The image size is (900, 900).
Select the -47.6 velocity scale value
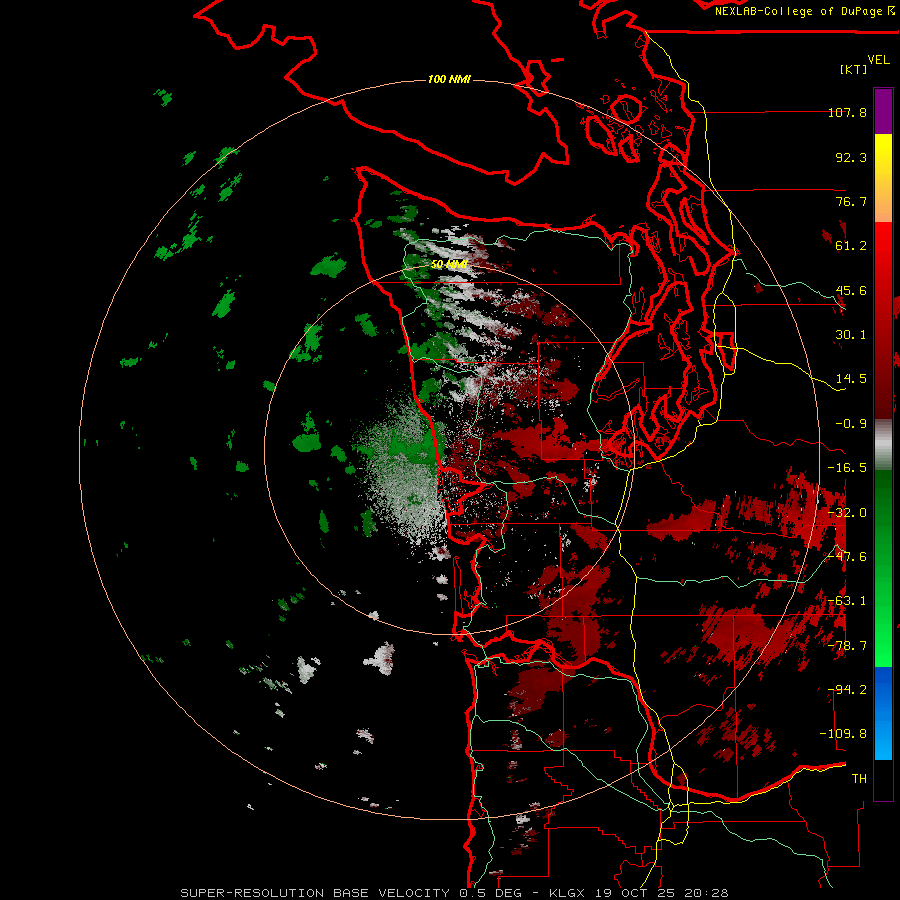pos(847,557)
